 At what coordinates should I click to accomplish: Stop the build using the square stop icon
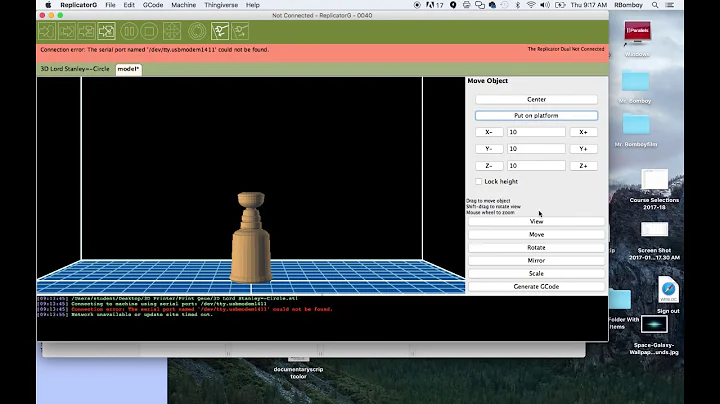(x=149, y=31)
